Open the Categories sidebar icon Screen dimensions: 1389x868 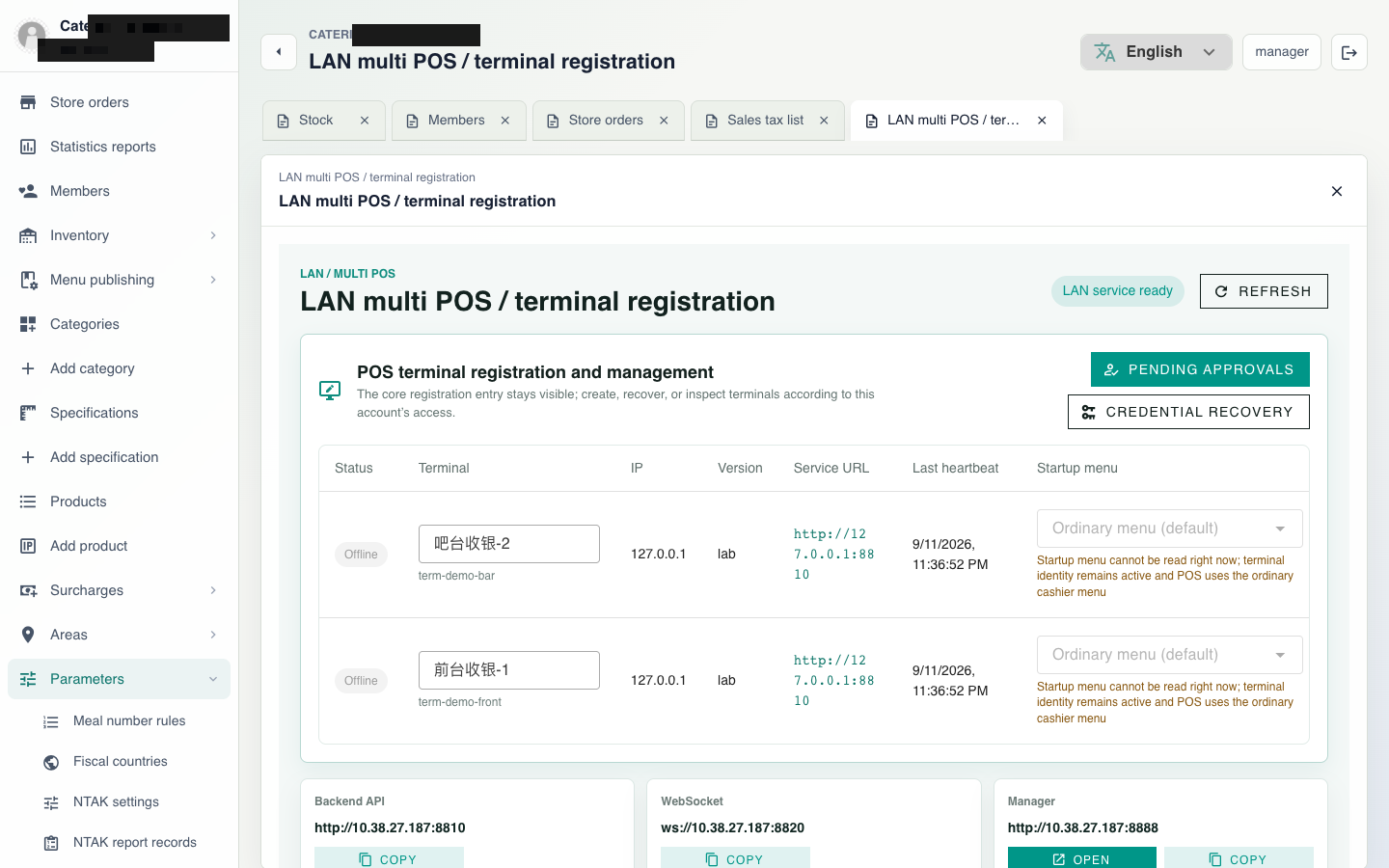coord(28,324)
